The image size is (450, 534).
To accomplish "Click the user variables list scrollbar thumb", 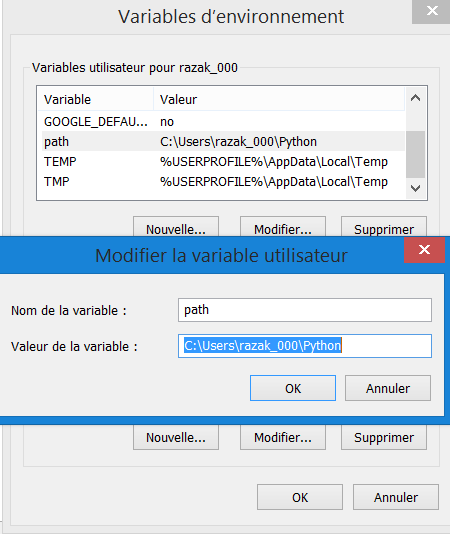I will tap(415, 154).
